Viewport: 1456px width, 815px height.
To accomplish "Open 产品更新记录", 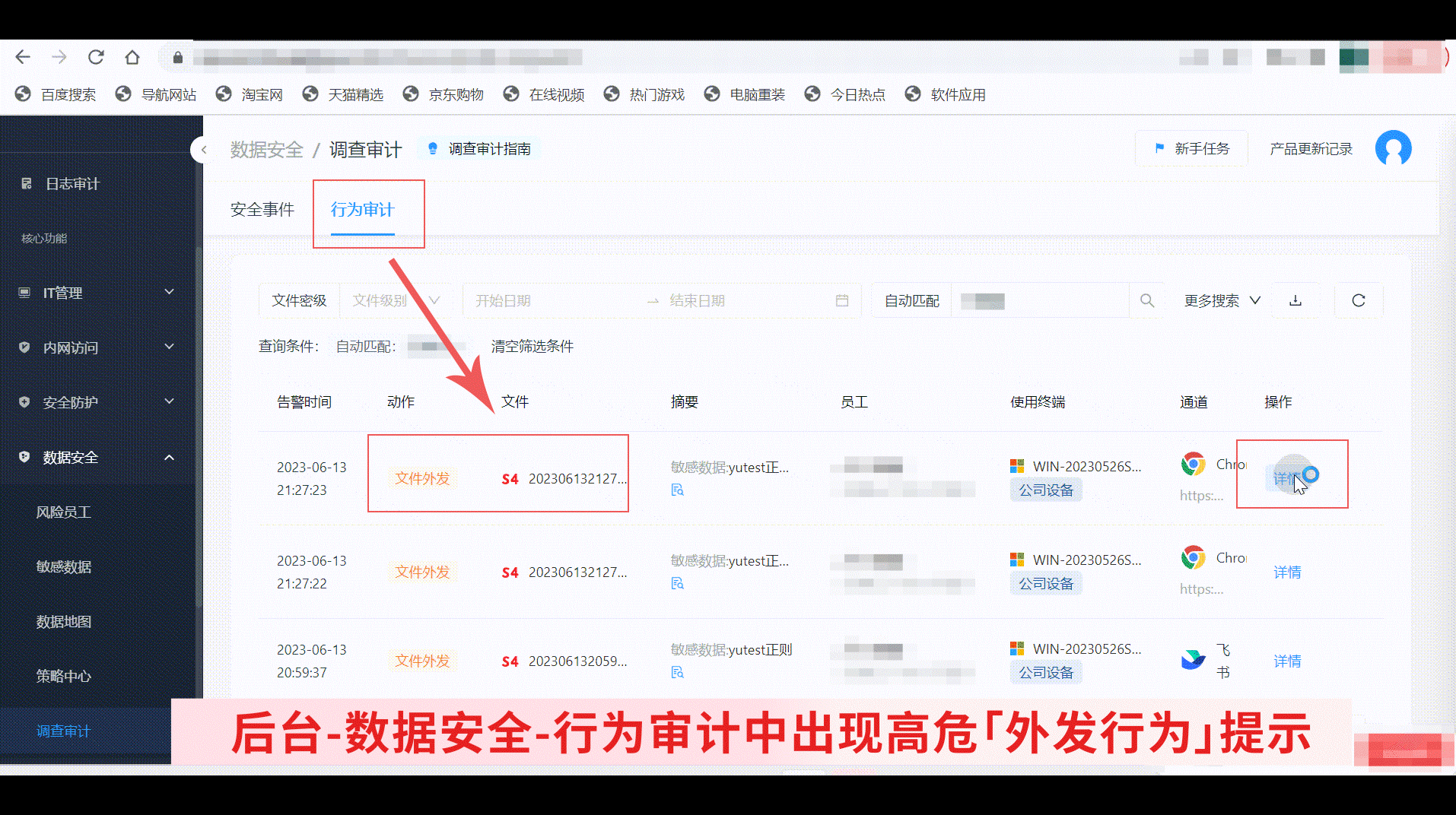I will (1311, 149).
